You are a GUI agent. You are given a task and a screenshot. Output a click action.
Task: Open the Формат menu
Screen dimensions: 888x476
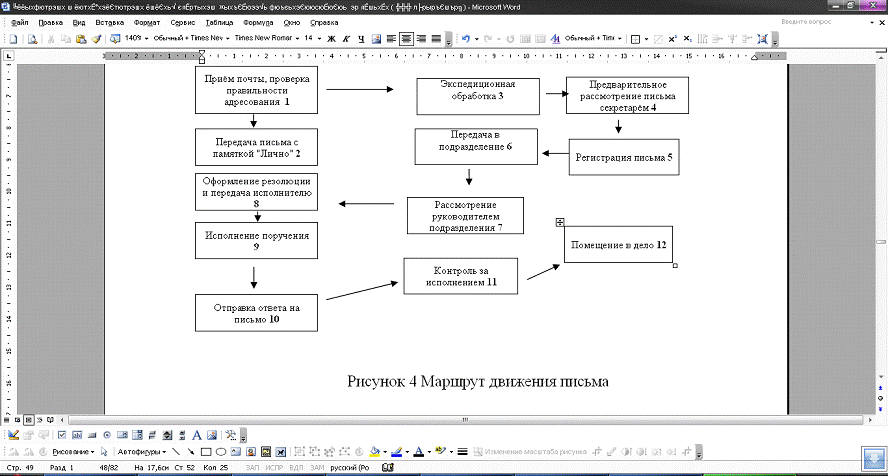[x=146, y=21]
